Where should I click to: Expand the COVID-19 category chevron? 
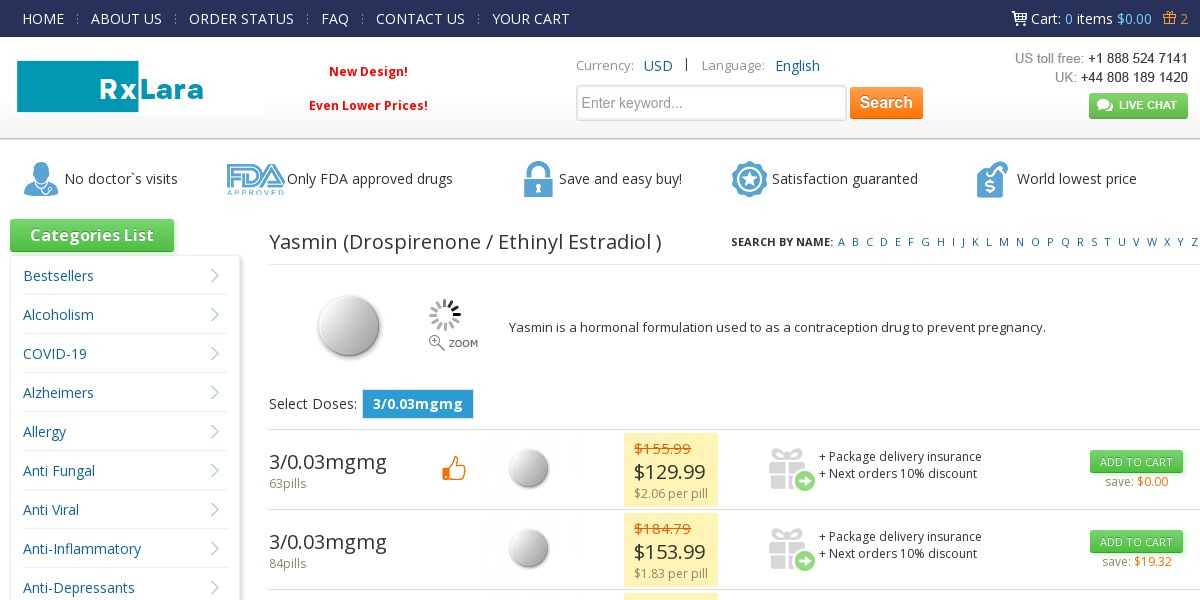(215, 353)
